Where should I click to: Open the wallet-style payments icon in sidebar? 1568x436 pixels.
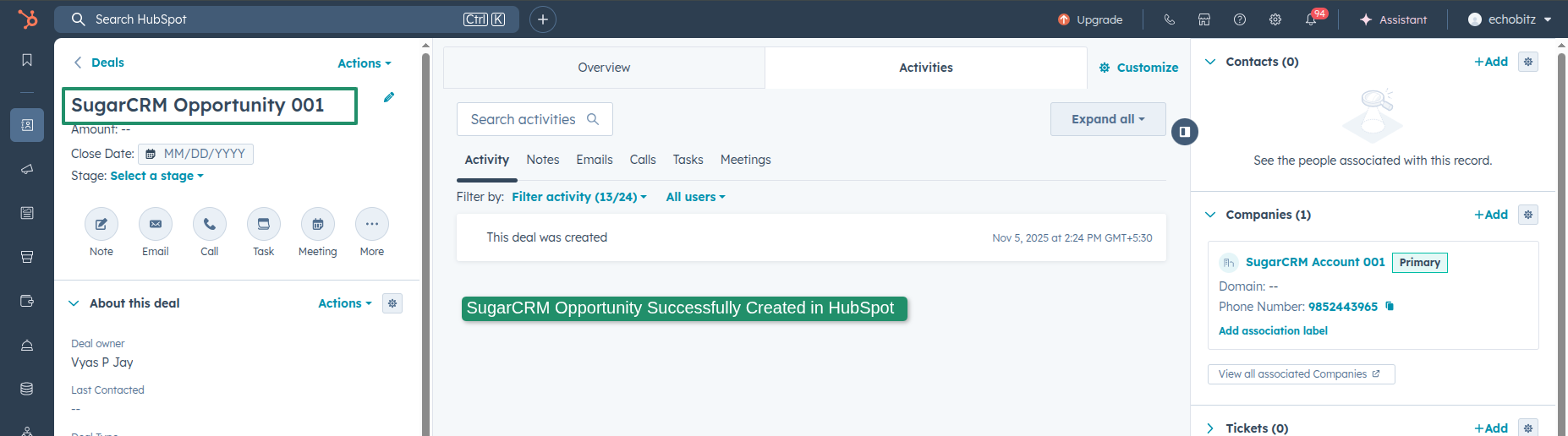point(27,301)
